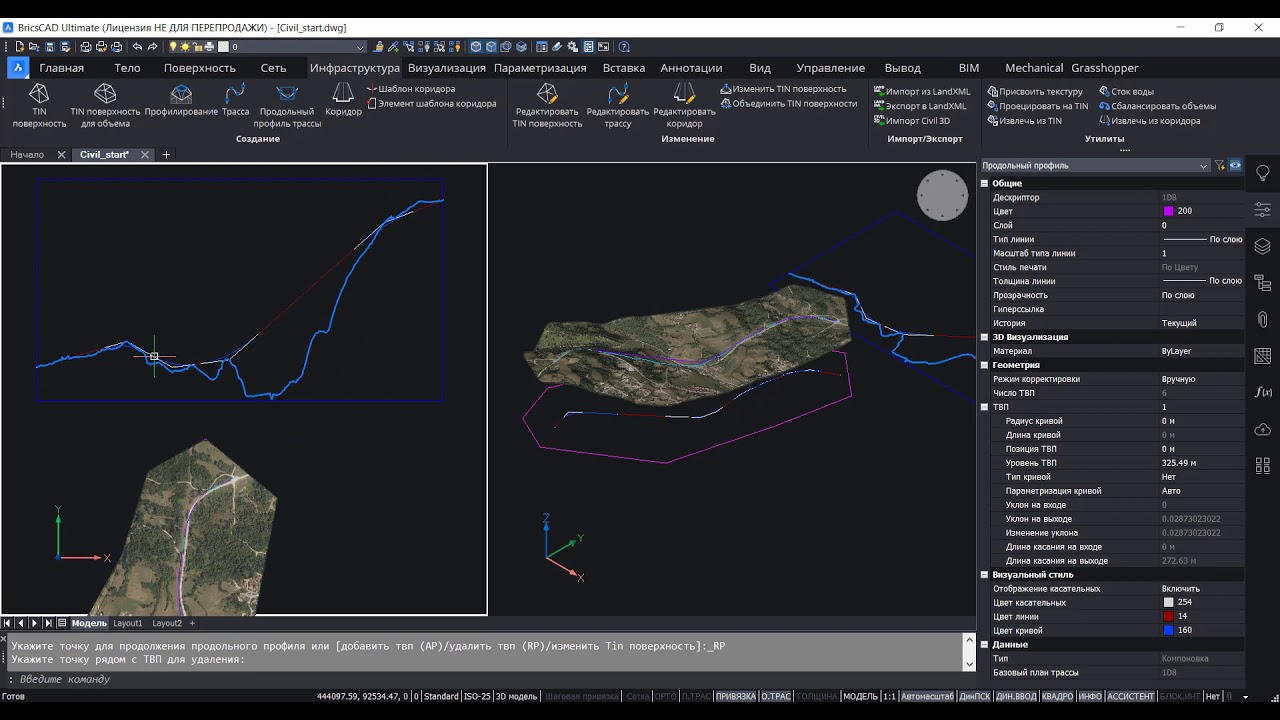Open the Профилирование tool
This screenshot has width=1280, height=720.
tap(181, 100)
